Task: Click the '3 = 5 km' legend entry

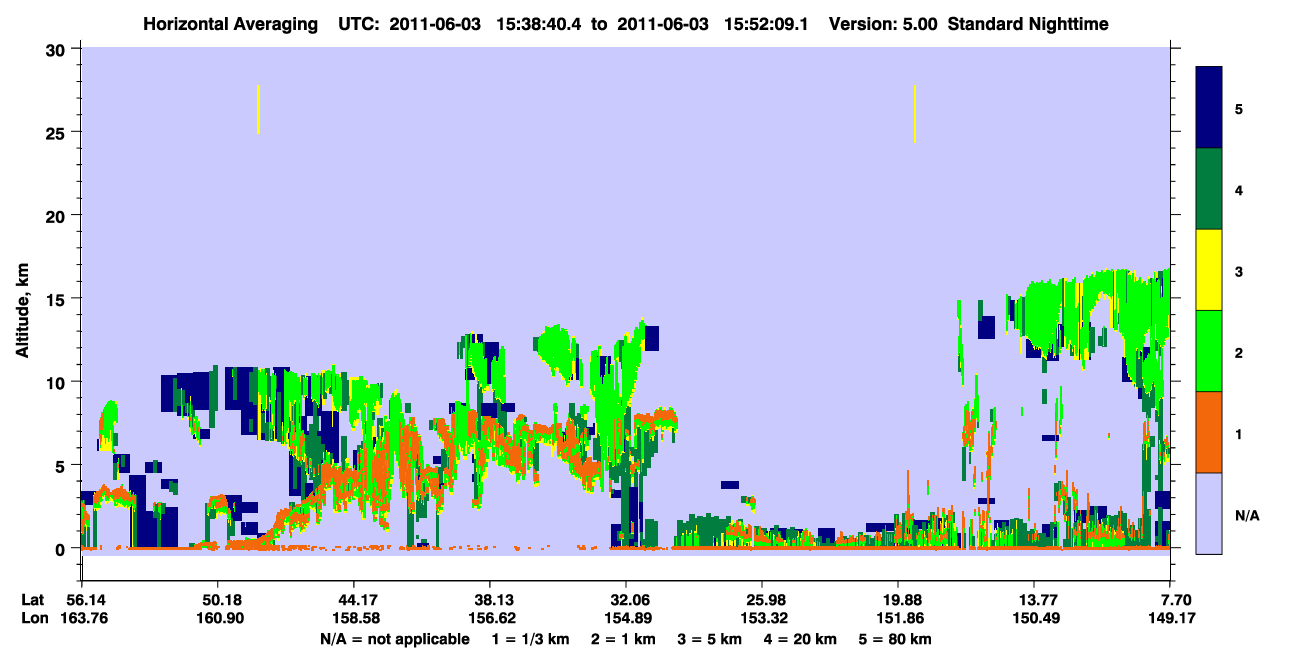Action: pyautogui.click(x=710, y=639)
